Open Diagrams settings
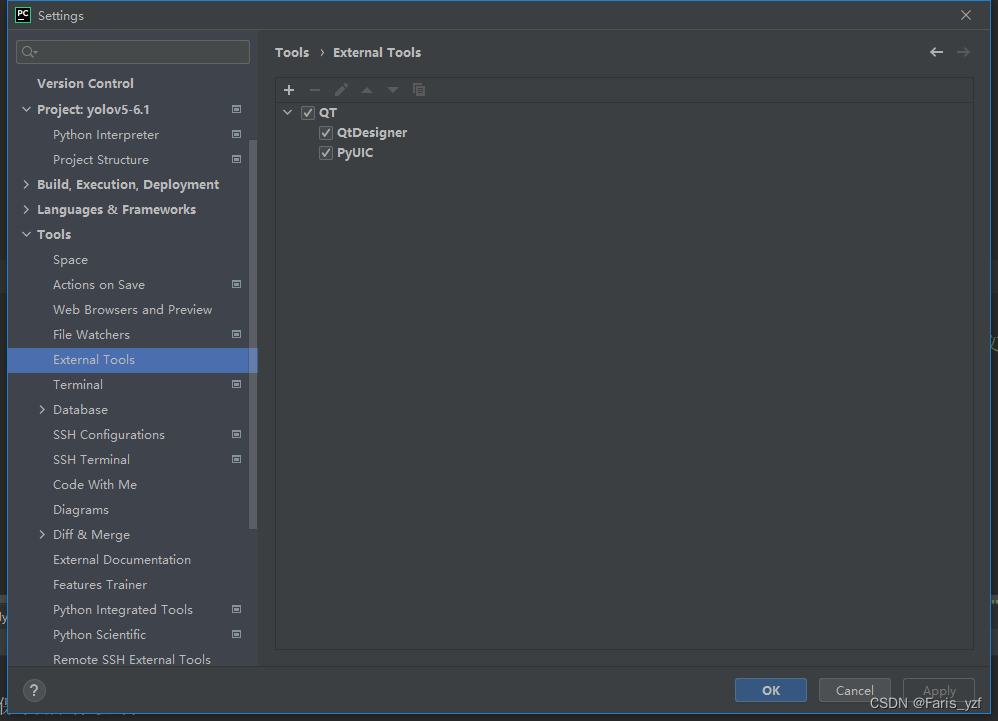This screenshot has height=721, width=998. tap(81, 510)
